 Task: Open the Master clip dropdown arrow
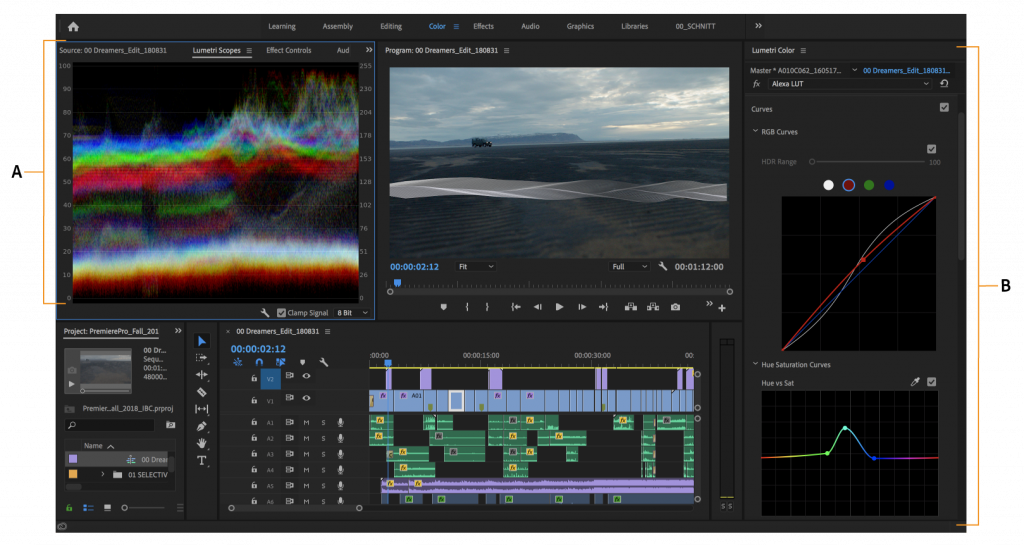(x=854, y=70)
